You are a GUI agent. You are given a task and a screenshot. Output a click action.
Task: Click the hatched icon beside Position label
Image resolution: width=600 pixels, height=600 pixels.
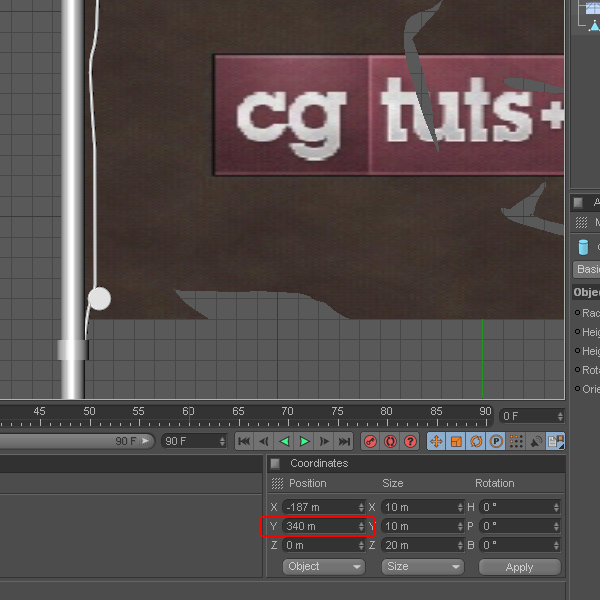pos(277,483)
